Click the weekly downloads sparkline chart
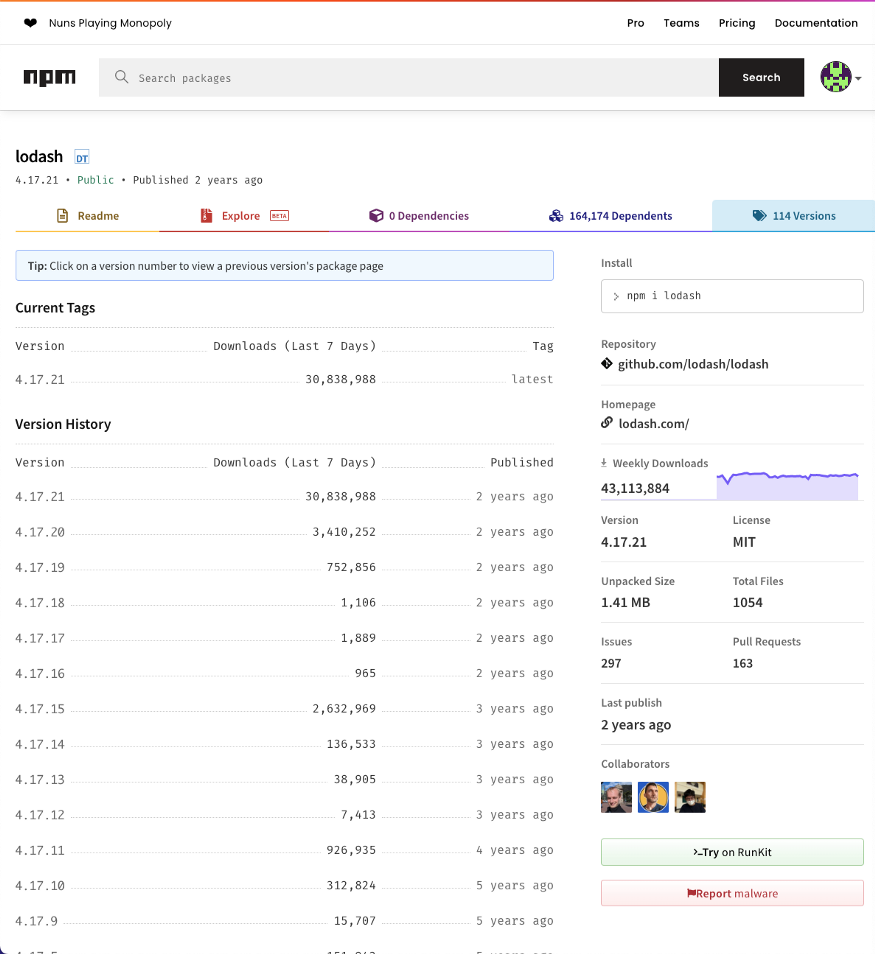Image resolution: width=875 pixels, height=954 pixels. point(787,486)
